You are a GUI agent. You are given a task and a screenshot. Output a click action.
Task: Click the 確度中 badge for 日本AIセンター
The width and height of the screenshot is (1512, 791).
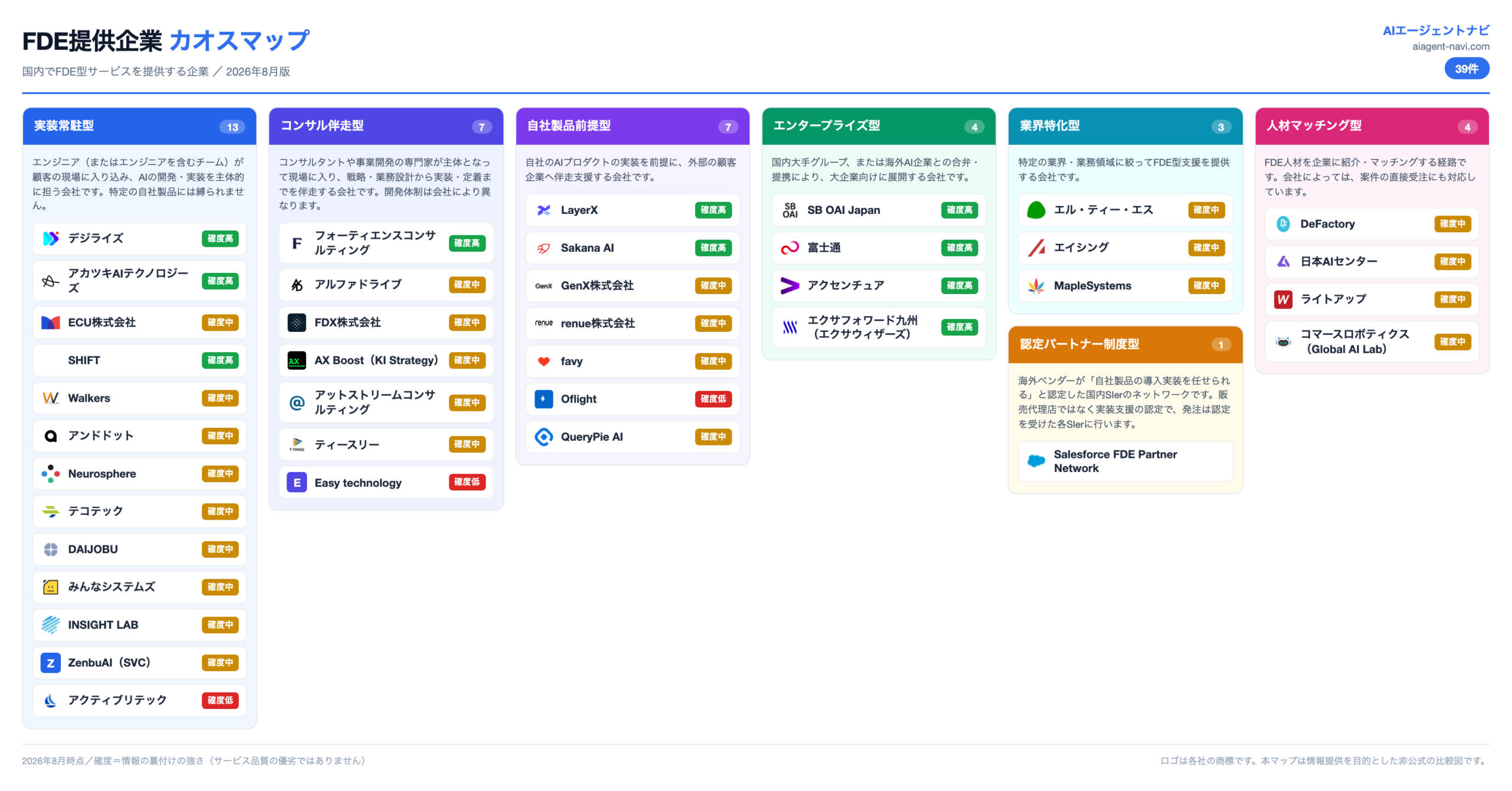[1453, 262]
